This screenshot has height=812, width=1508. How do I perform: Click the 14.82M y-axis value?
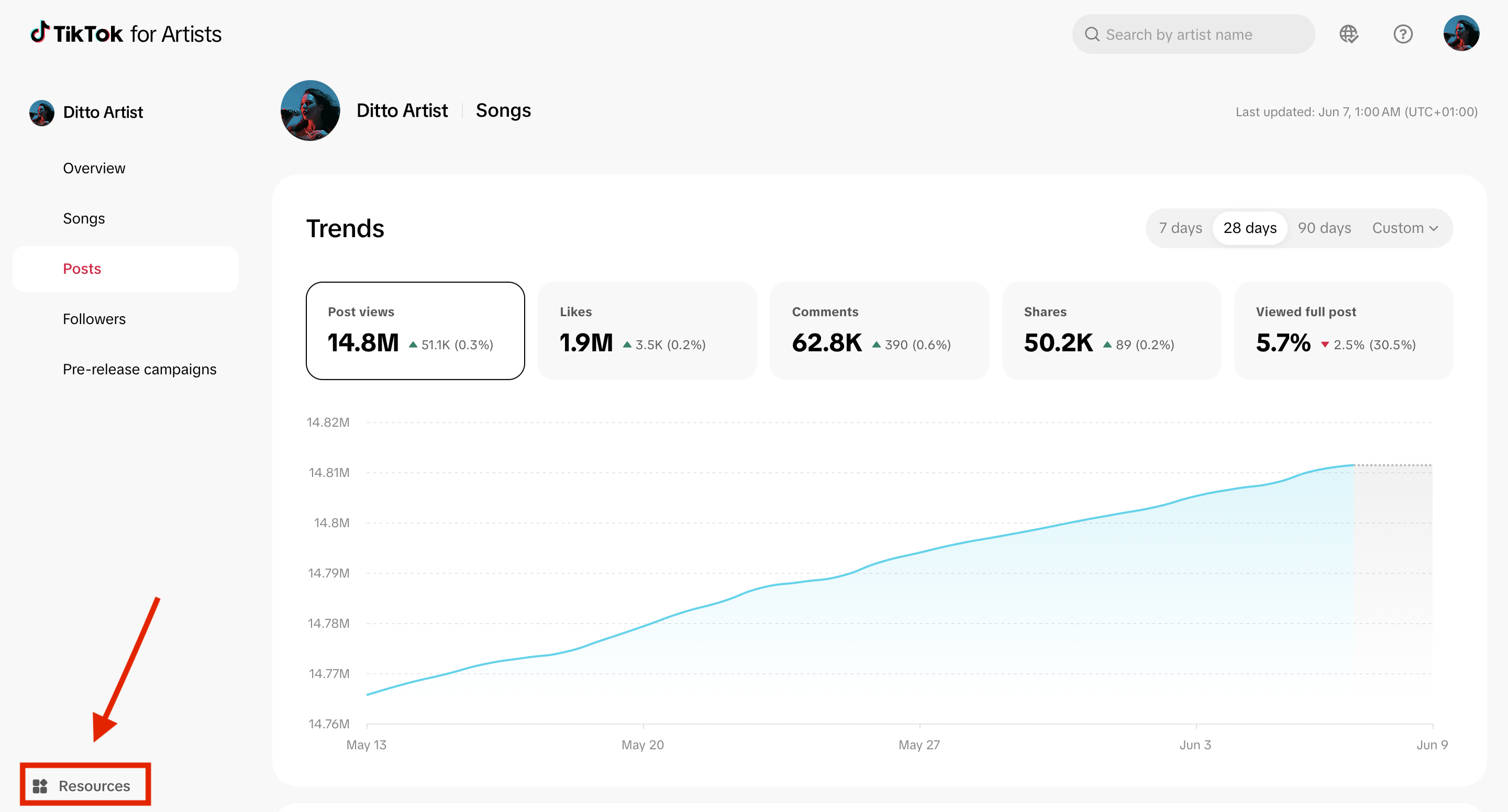click(328, 422)
